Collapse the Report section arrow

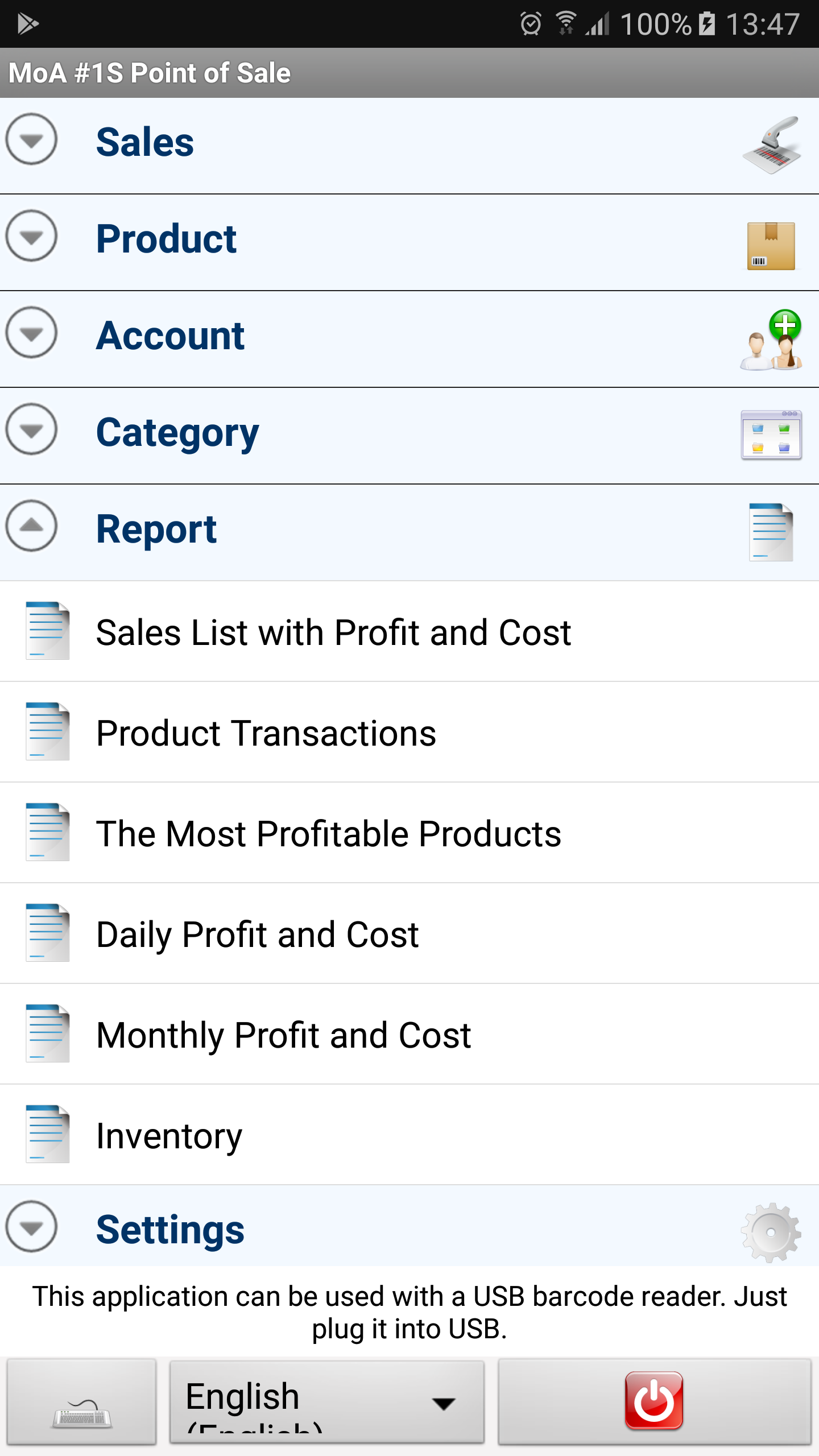(31, 526)
